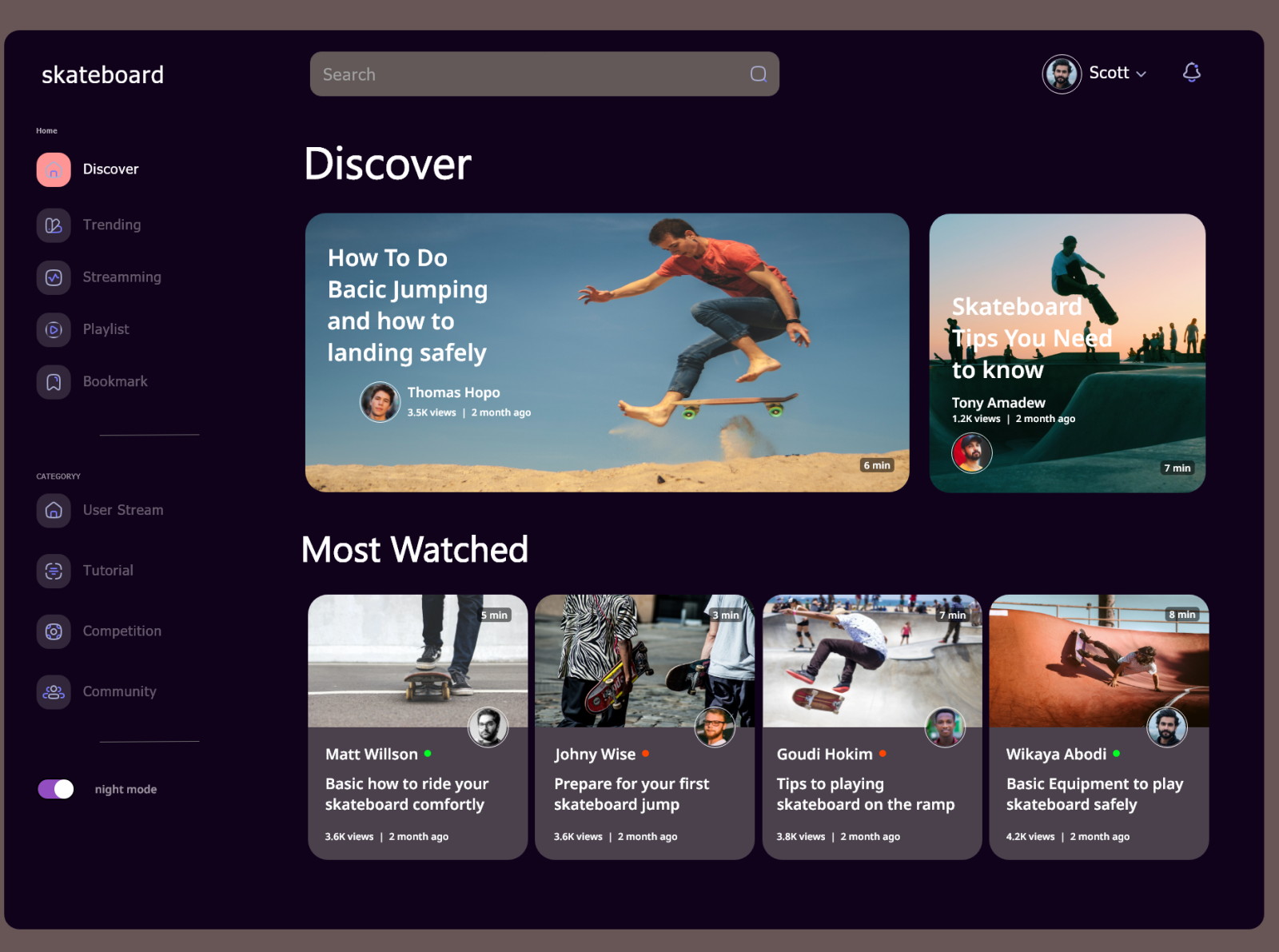Click the Streaming sidebar icon
Image resolution: width=1279 pixels, height=952 pixels.
pyautogui.click(x=53, y=277)
